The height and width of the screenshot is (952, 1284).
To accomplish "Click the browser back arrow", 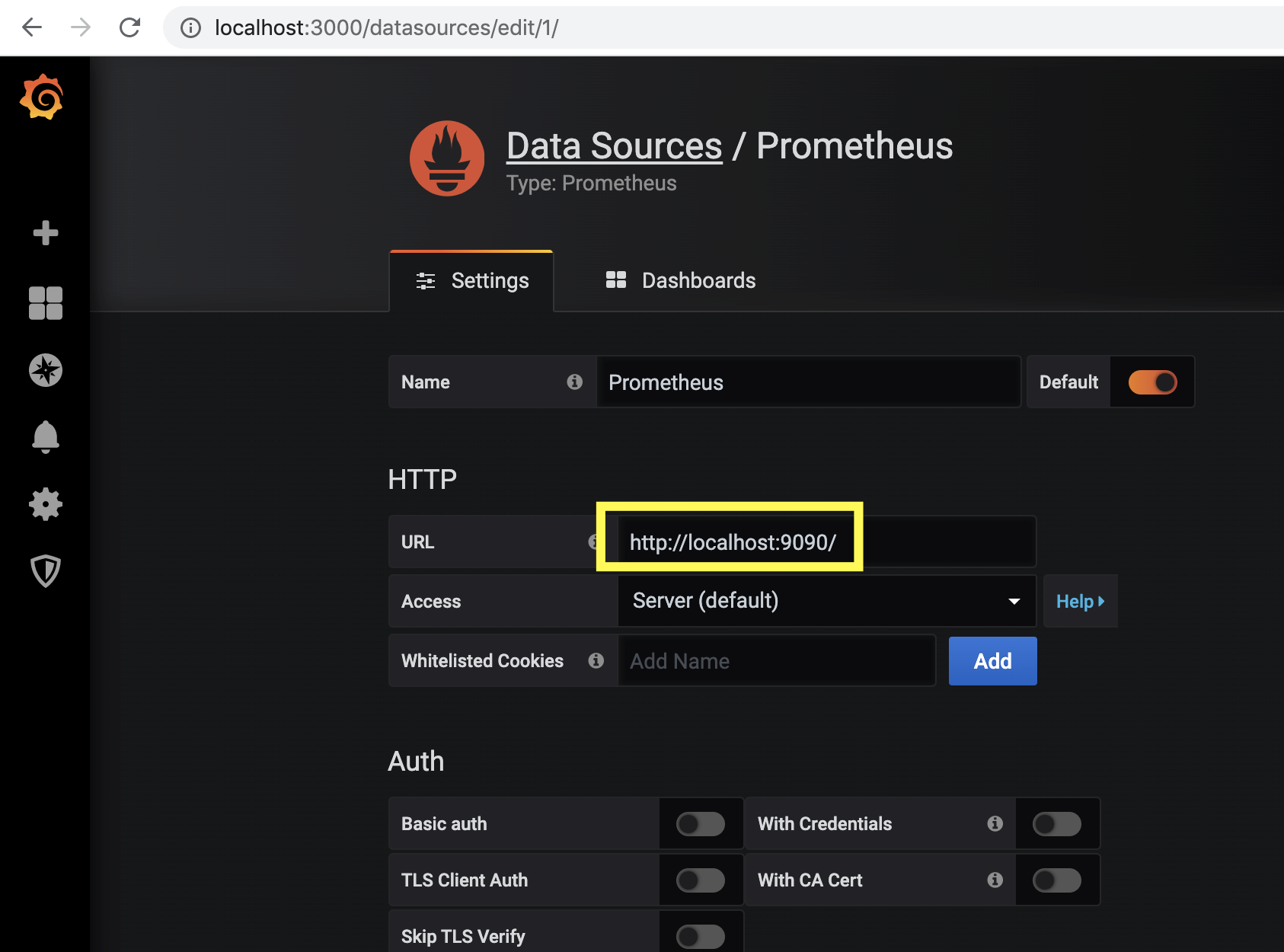I will click(32, 27).
